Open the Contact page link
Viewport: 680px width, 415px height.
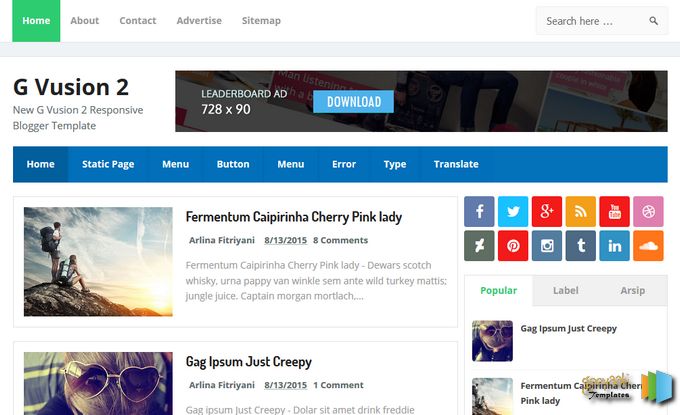tap(137, 21)
